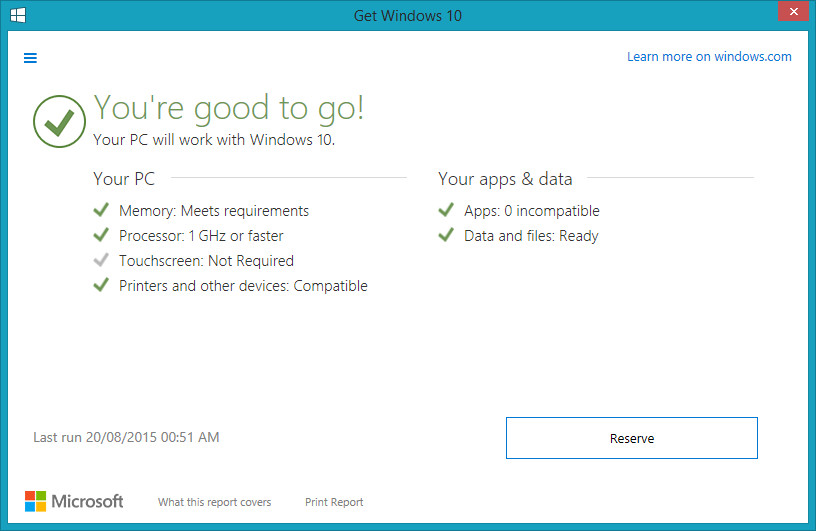The width and height of the screenshot is (816, 531).
Task: Click the Apps incompatible checkmark
Action: 446,210
